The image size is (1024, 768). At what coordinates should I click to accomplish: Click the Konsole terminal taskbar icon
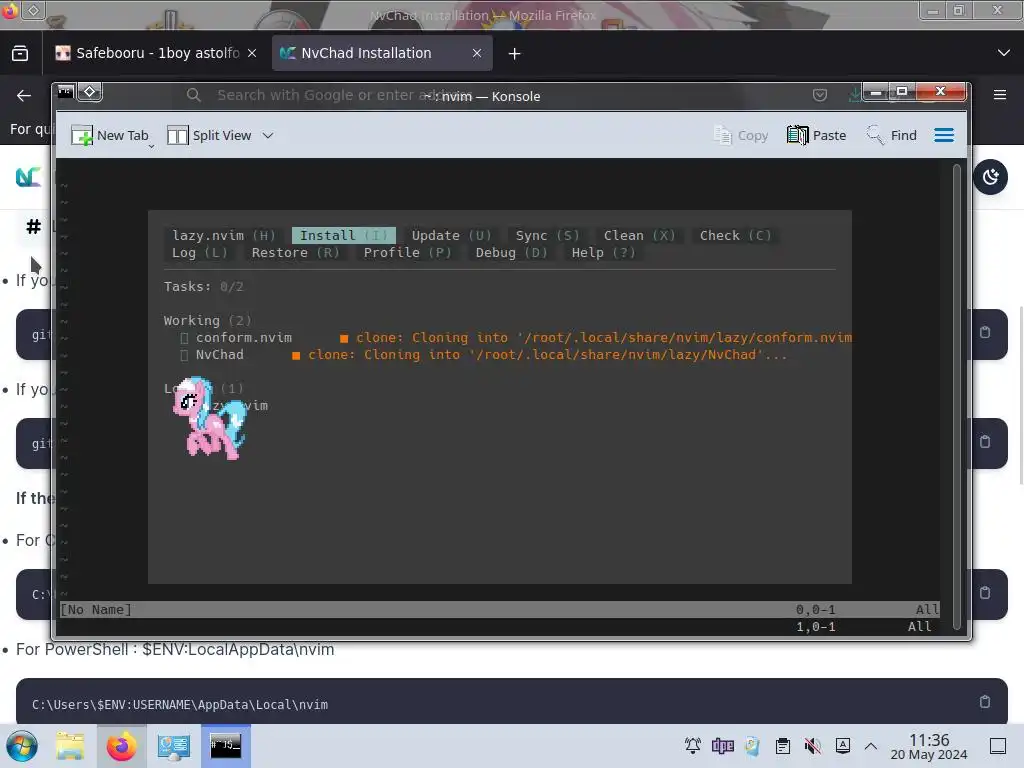pos(226,746)
